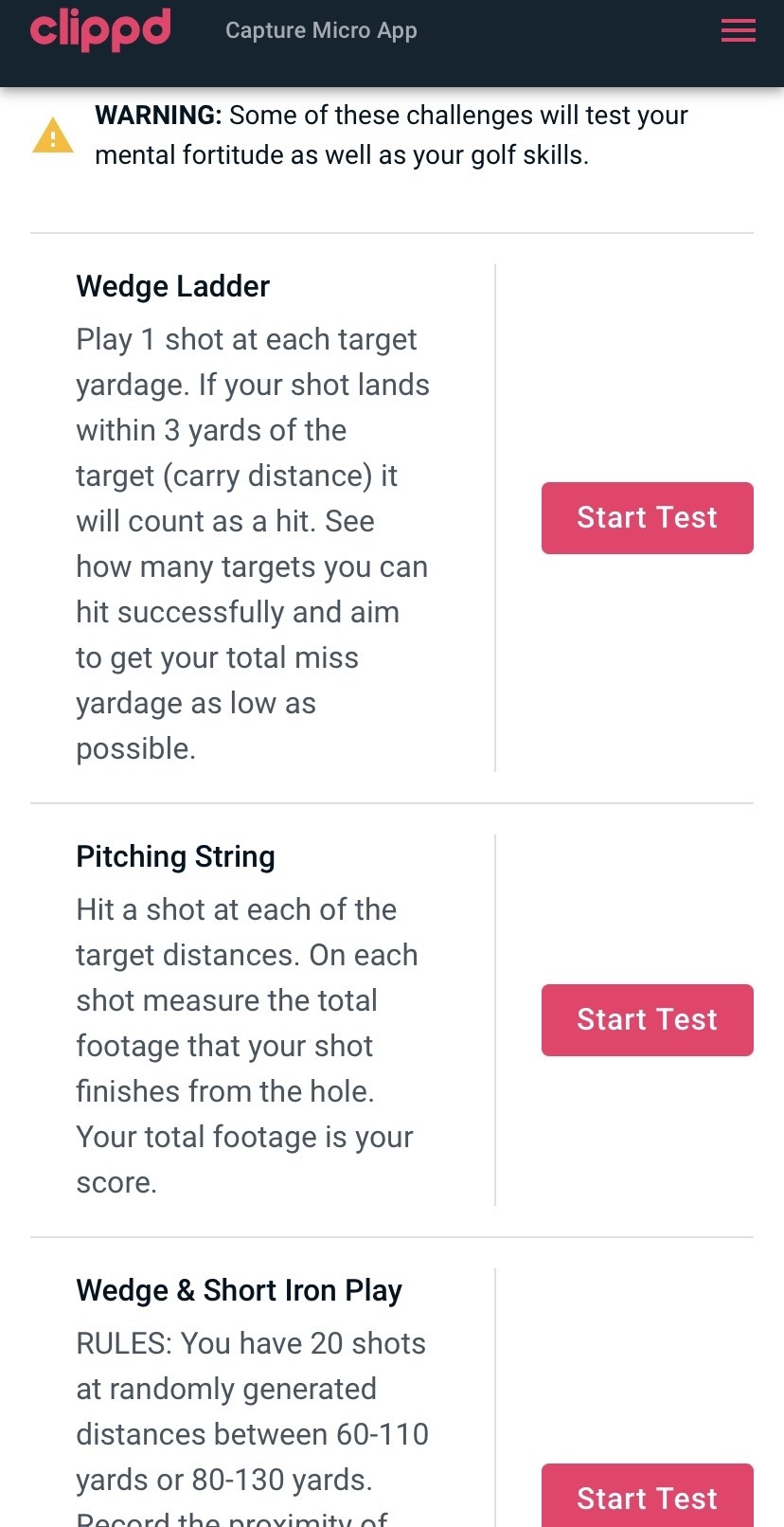Click the Capture Micro App title
Screen dimensions: 784x1527
coord(321,30)
